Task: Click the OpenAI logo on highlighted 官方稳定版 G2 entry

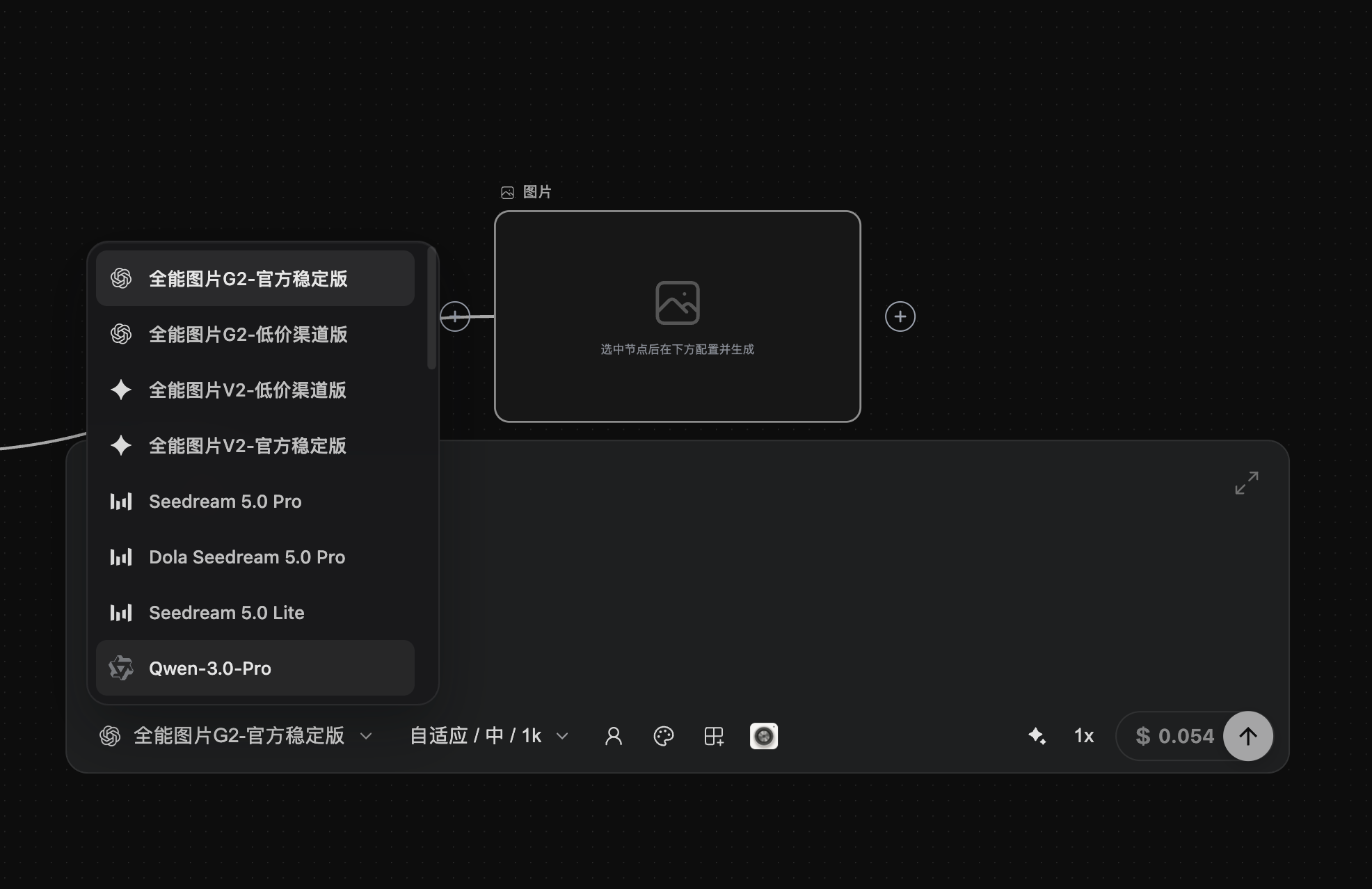Action: point(121,278)
